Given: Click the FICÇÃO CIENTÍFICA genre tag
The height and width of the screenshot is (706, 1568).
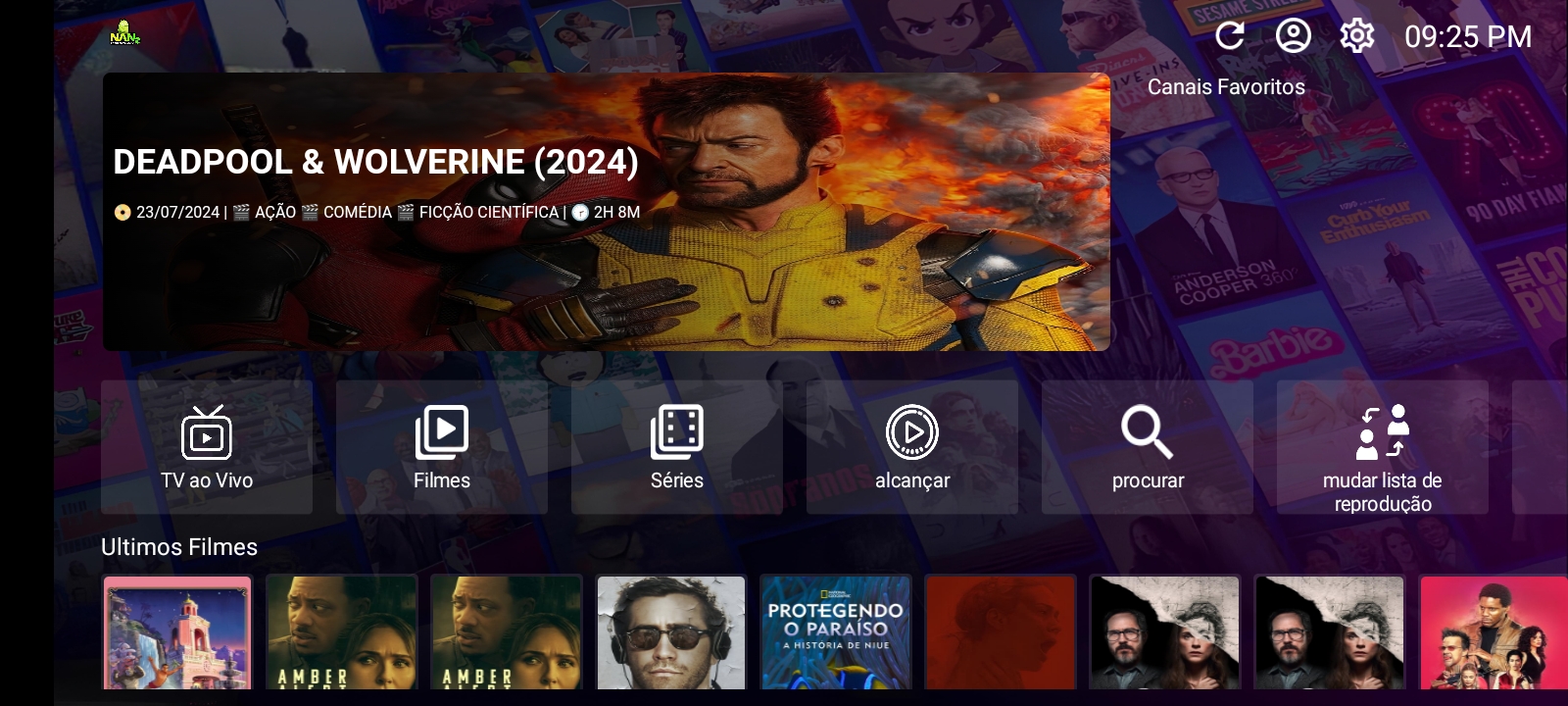Looking at the screenshot, I should tap(489, 212).
